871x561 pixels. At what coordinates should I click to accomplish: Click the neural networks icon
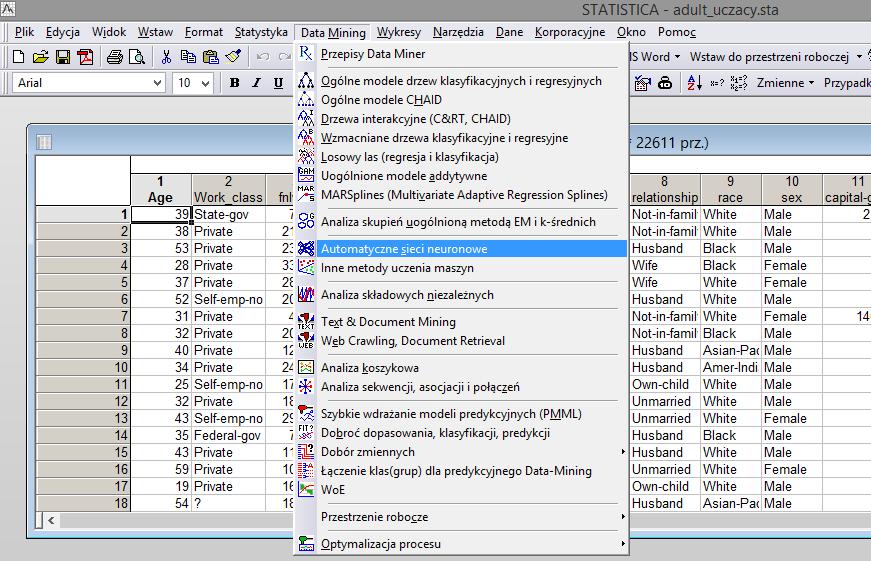pyautogui.click(x=306, y=248)
